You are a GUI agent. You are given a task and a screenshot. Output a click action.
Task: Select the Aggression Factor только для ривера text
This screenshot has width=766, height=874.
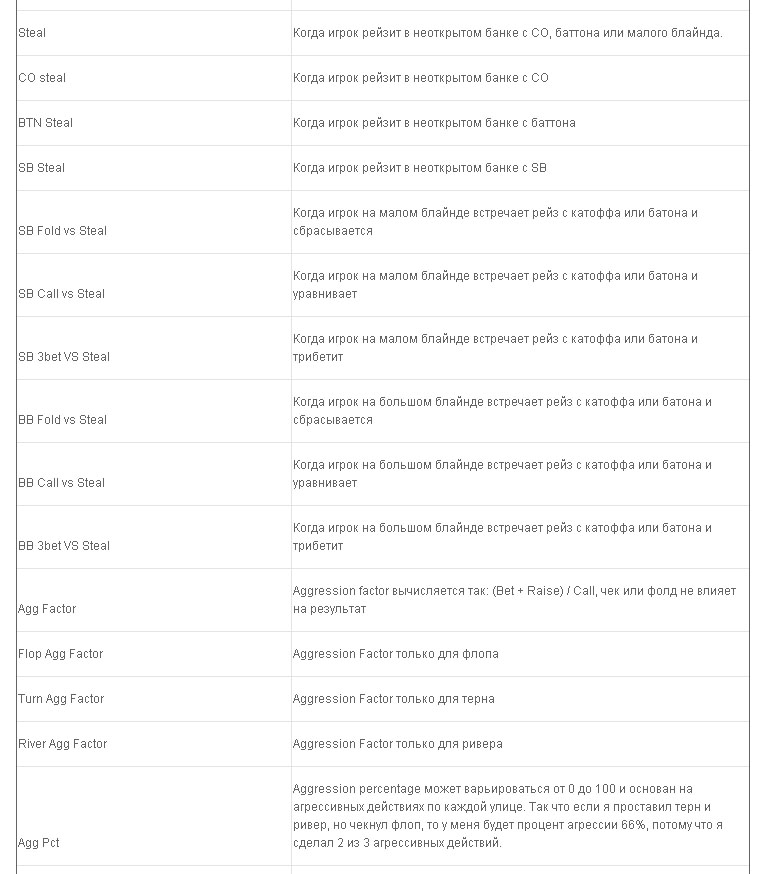tap(397, 745)
